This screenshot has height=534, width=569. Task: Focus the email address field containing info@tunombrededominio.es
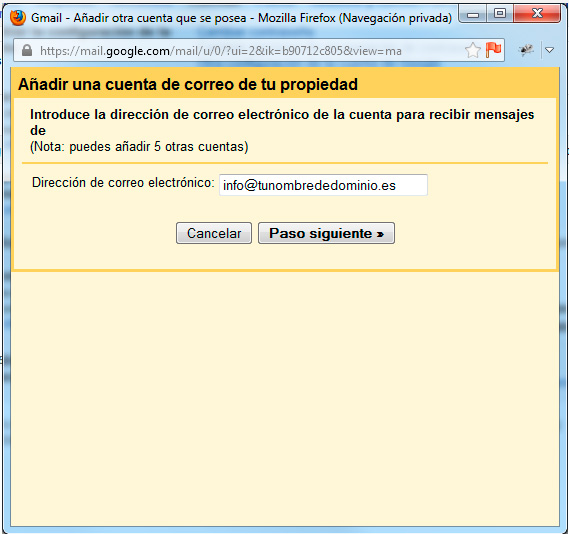(x=323, y=185)
